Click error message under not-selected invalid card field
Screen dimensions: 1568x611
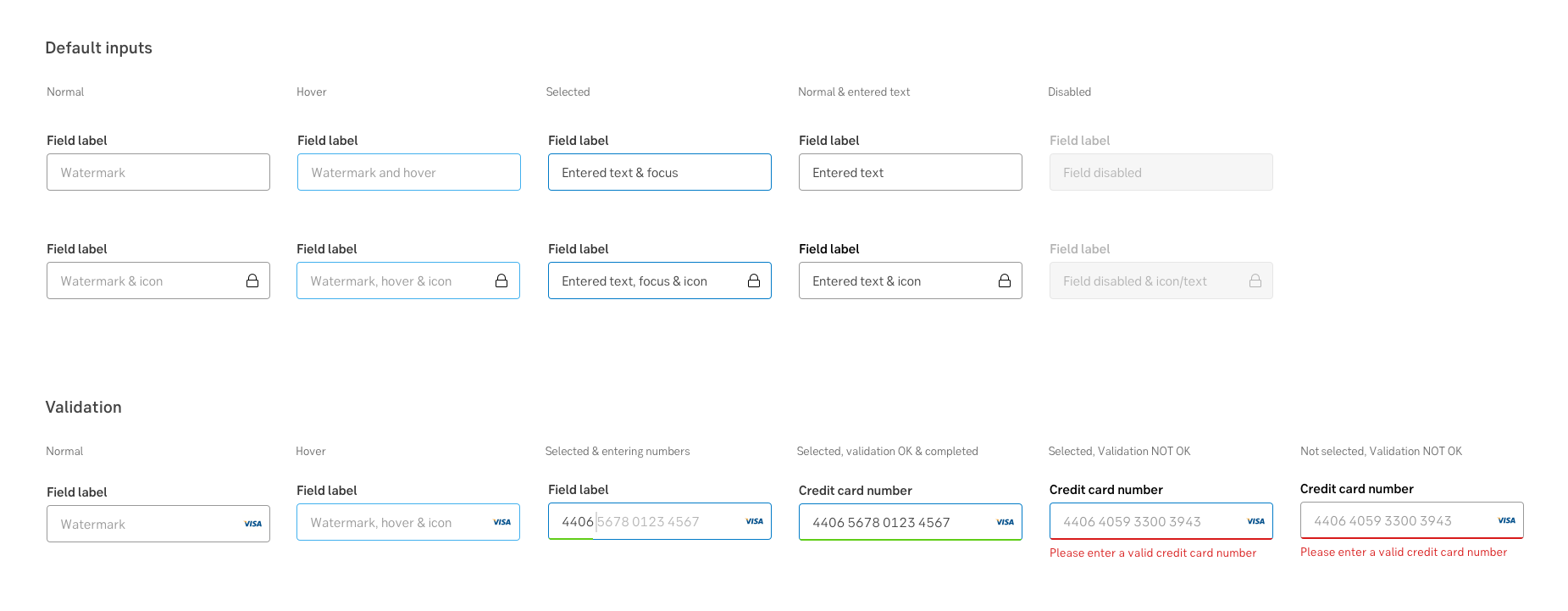(x=1404, y=552)
